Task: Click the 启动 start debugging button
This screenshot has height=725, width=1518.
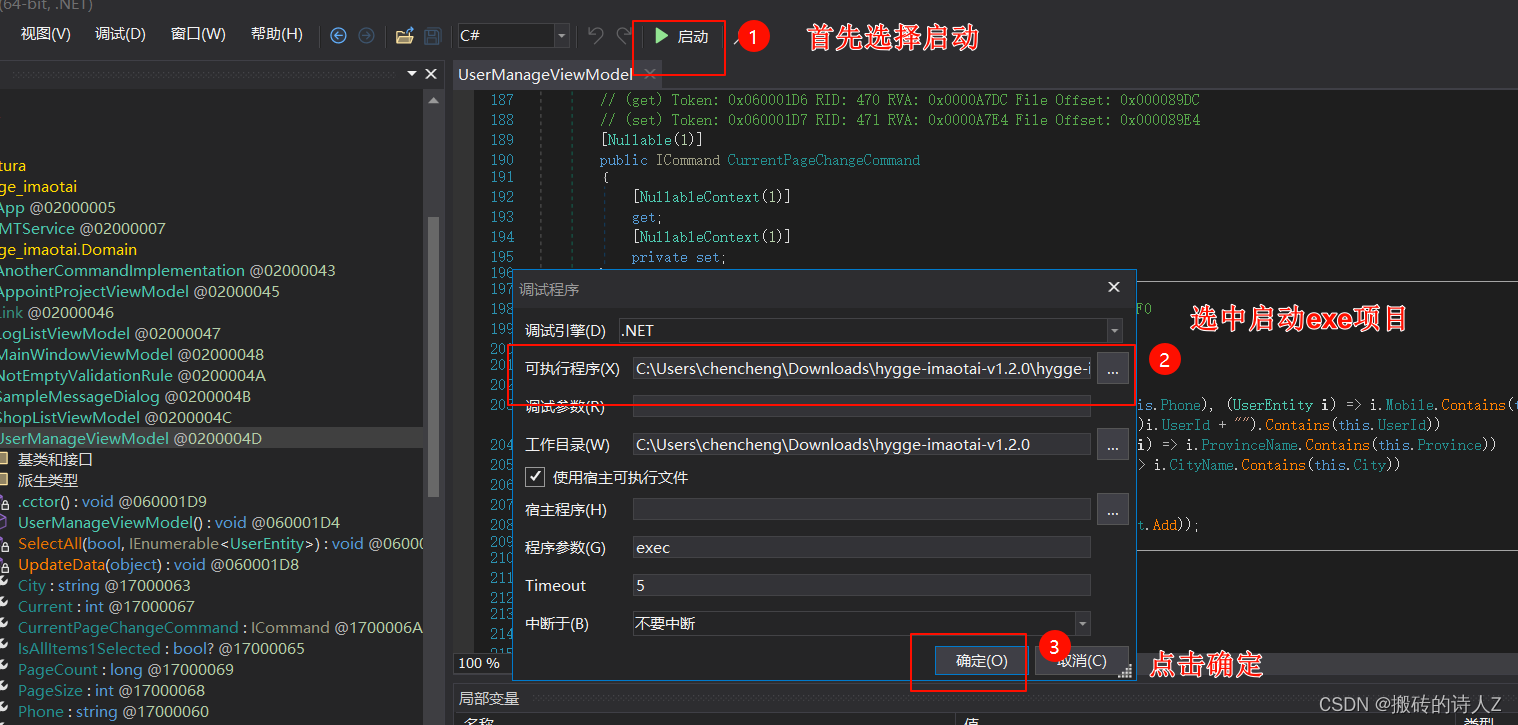Action: click(x=681, y=36)
